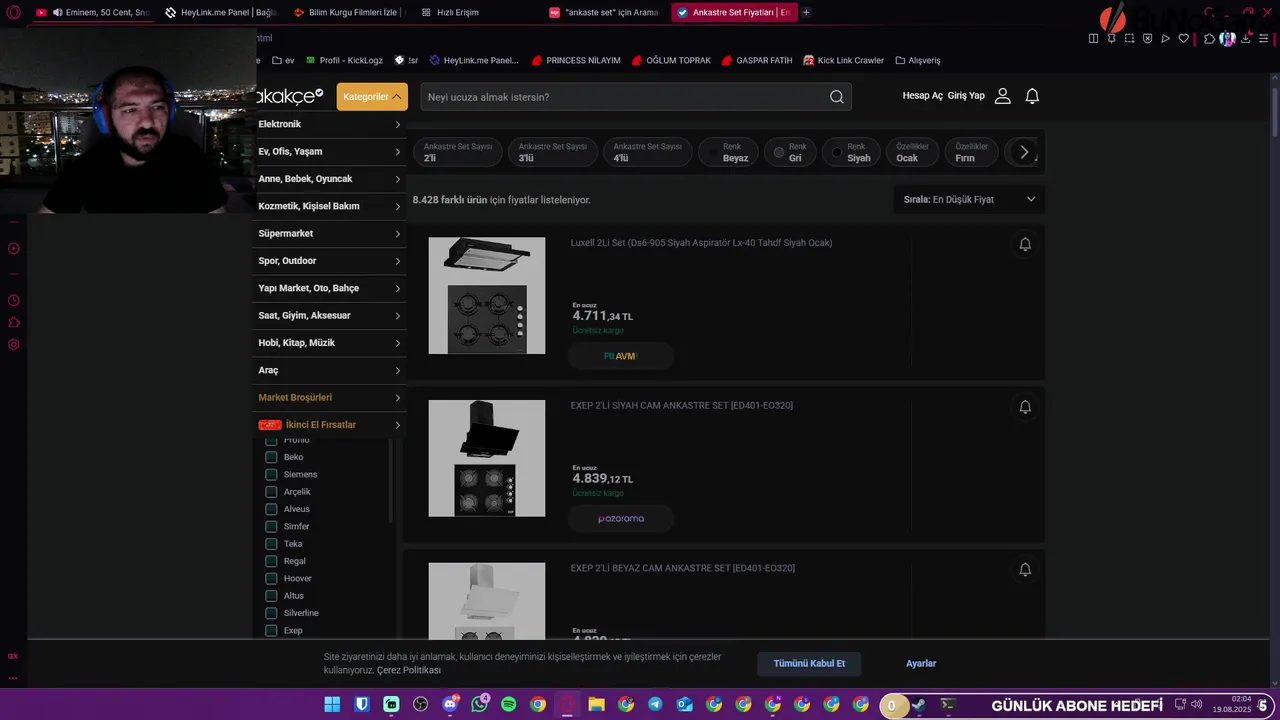The image size is (1280, 720).
Task: Check the Regal brand filter
Action: [x=271, y=561]
